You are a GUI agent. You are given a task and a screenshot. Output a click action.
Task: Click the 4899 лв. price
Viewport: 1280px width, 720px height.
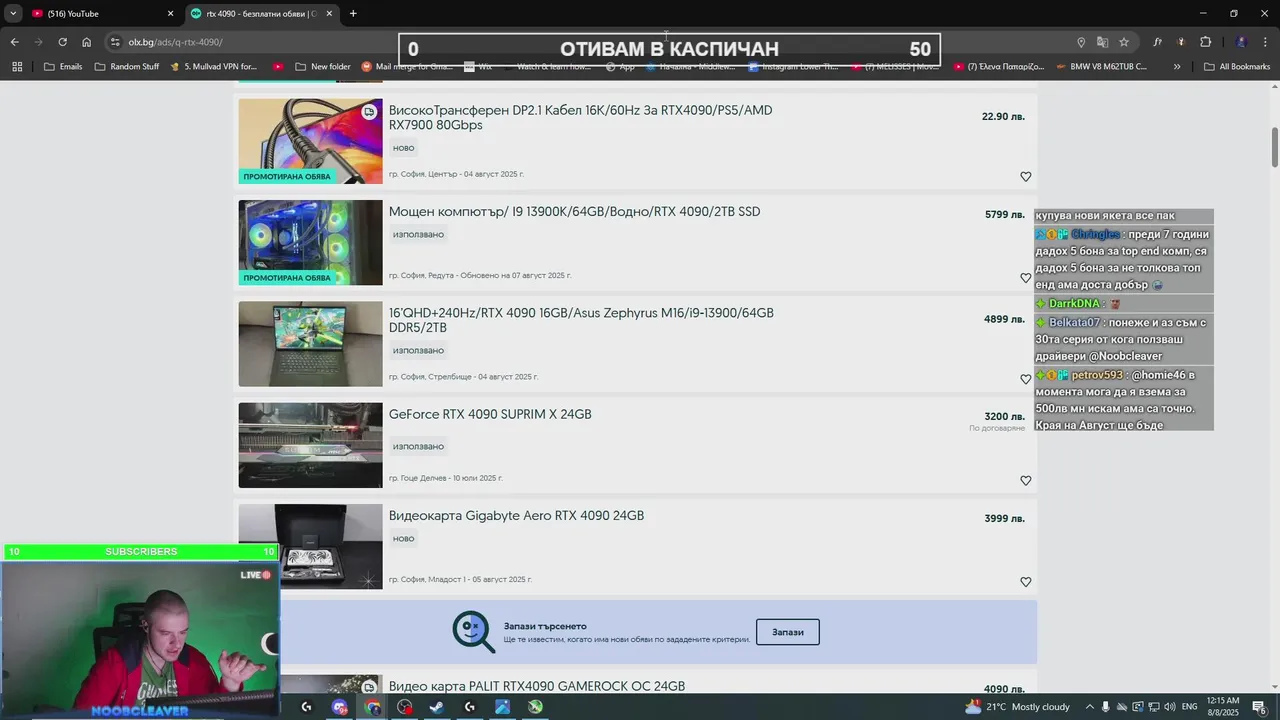click(x=1004, y=320)
